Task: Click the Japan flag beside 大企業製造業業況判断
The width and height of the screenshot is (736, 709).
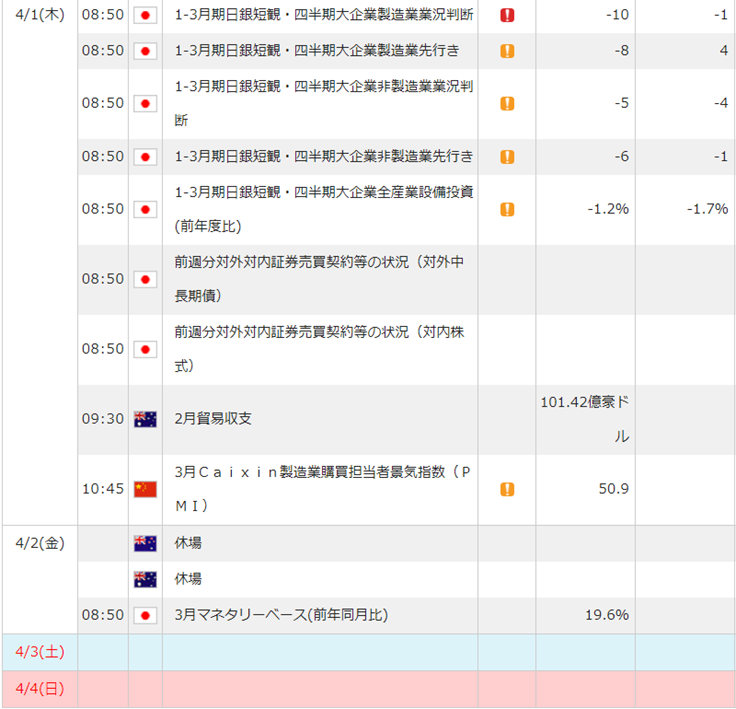Action: pyautogui.click(x=145, y=15)
